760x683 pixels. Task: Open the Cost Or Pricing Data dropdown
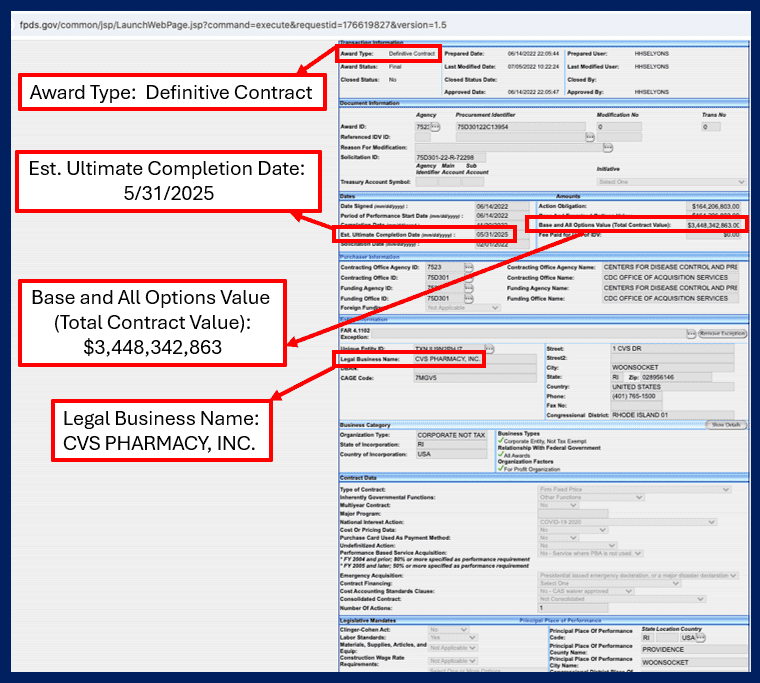click(x=573, y=530)
